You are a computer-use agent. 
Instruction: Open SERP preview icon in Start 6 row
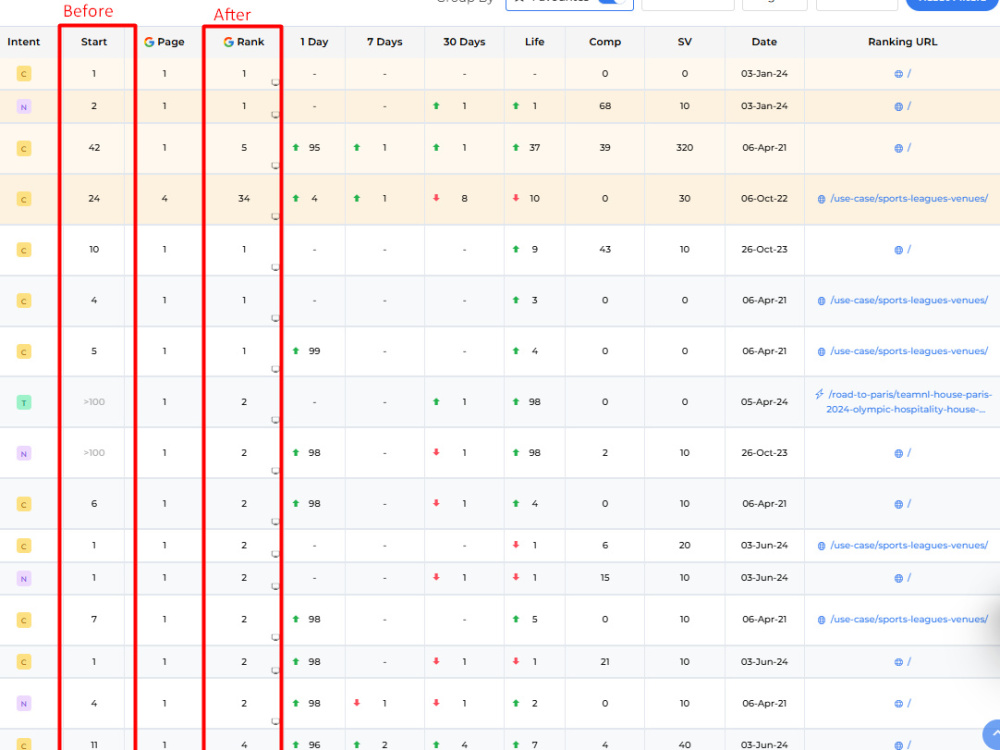point(276,522)
